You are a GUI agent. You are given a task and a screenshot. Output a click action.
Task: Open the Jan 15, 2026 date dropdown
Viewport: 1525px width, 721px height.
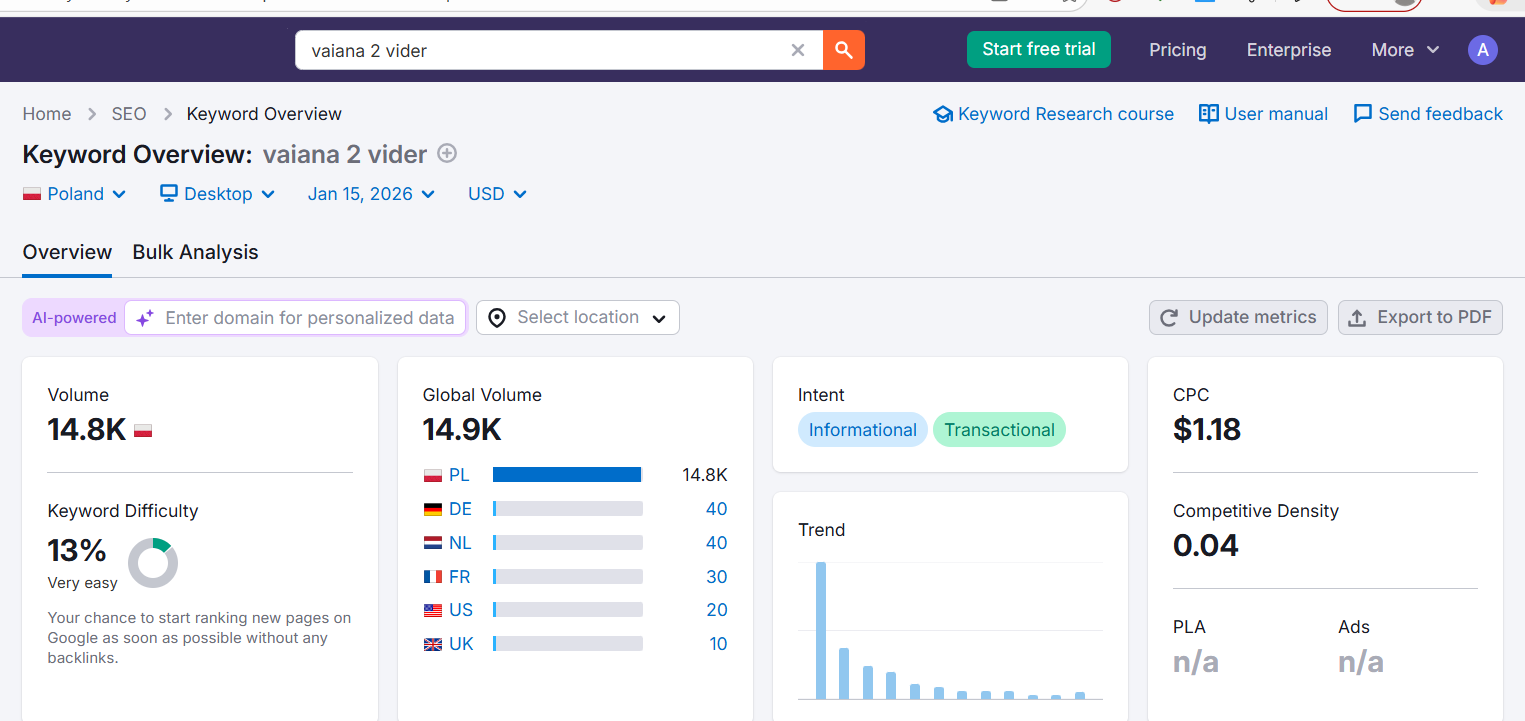point(371,194)
